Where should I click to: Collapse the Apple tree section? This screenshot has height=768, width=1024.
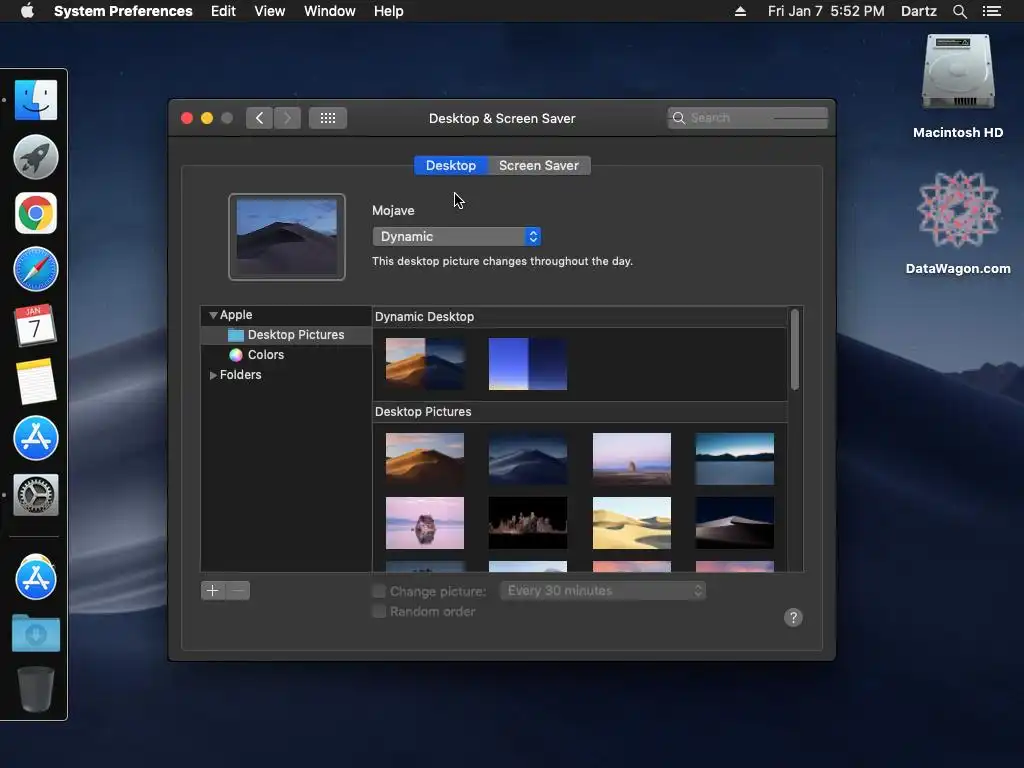[x=213, y=315]
